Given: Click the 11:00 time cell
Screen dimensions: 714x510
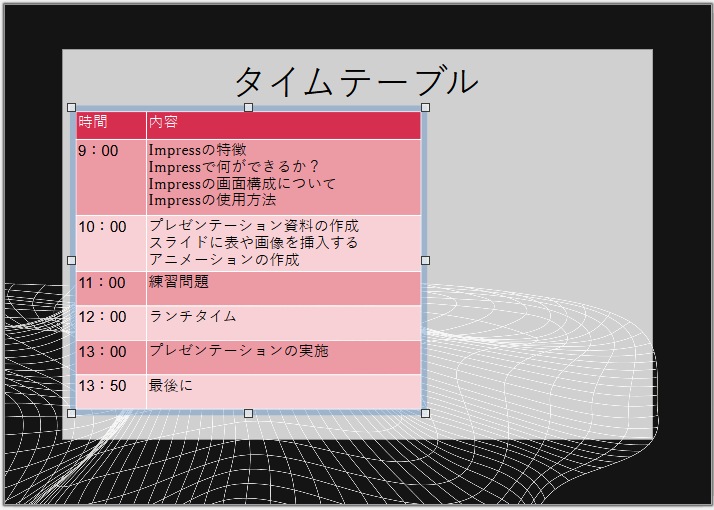Looking at the screenshot, I should [111, 288].
